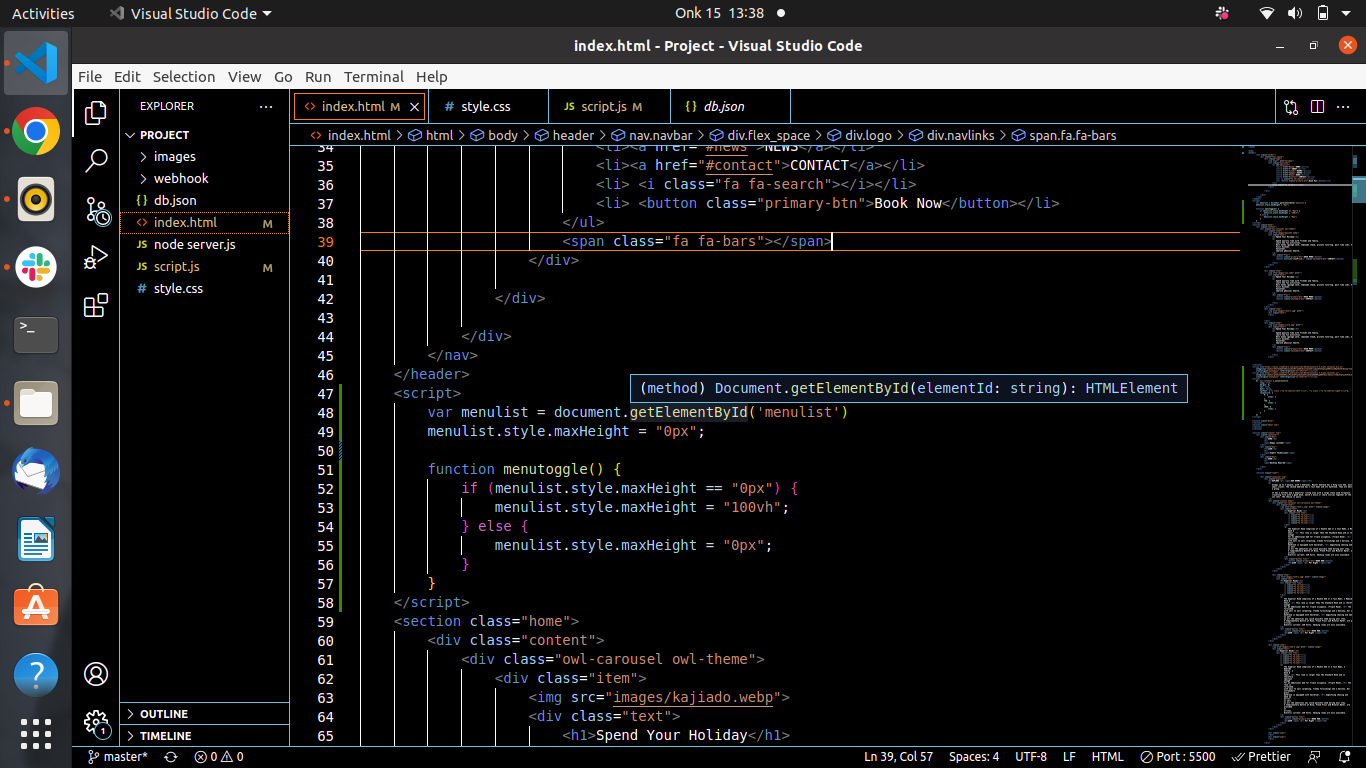Open the Explorer view in the activity bar

(96, 112)
